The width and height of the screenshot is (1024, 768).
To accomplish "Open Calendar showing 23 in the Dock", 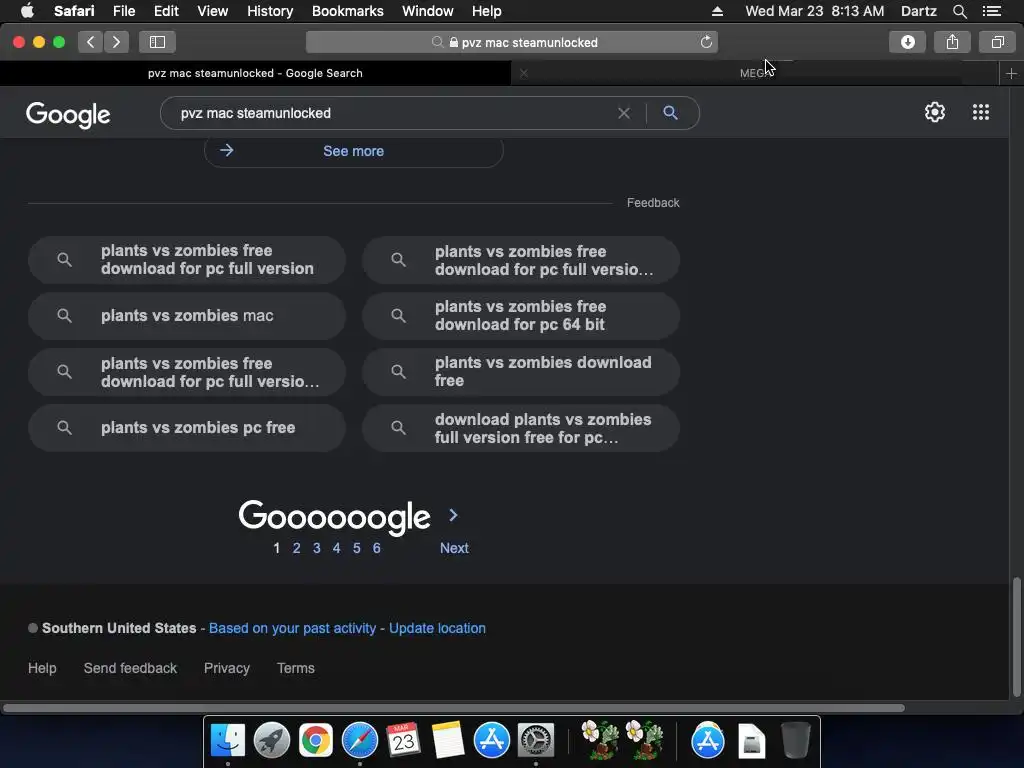I will (403, 740).
